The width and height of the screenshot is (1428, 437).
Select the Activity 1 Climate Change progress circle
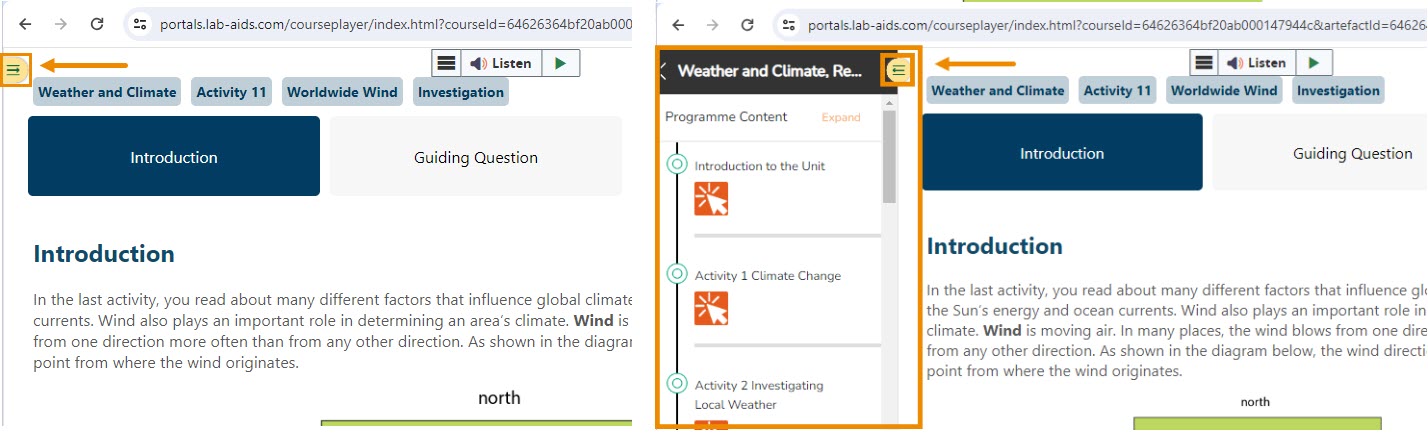[677, 274]
